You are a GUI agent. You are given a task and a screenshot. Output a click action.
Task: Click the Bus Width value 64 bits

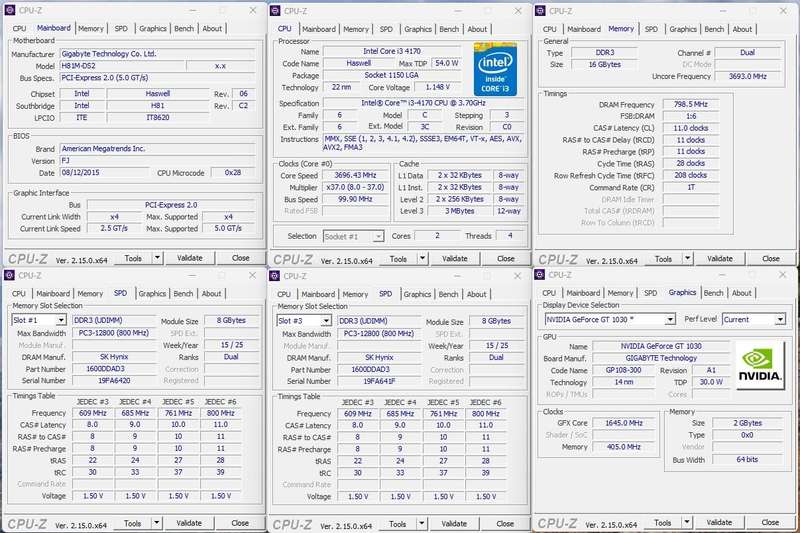[x=747, y=460]
